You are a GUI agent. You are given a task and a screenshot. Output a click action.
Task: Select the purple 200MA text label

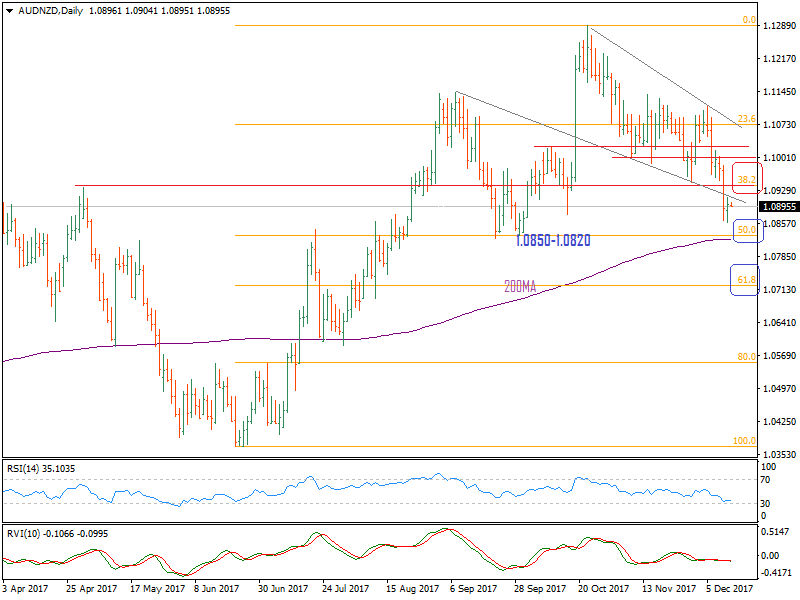tap(520, 286)
